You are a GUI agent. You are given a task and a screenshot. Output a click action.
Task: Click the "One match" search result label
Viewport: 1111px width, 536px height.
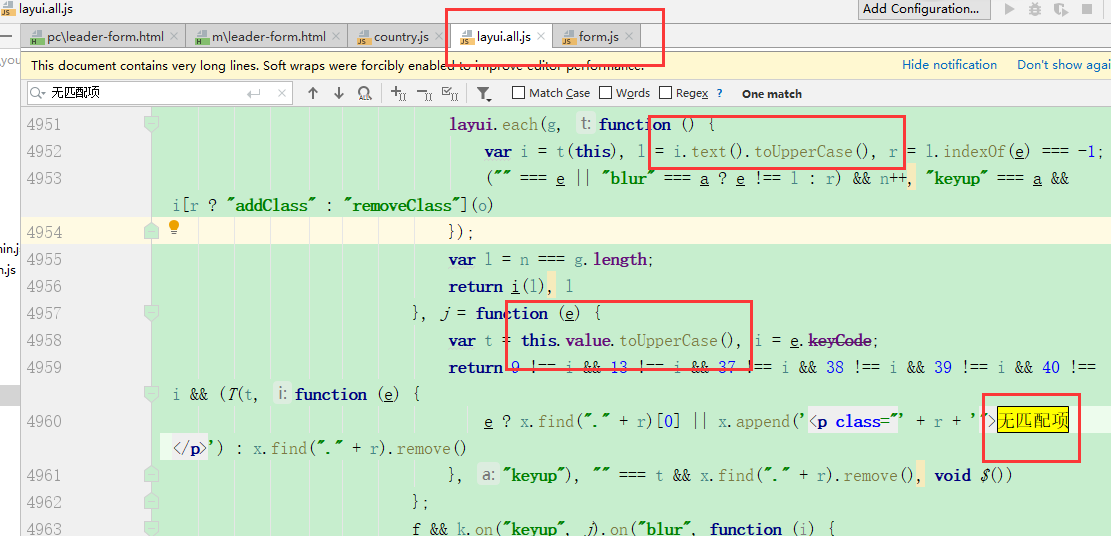(x=772, y=94)
